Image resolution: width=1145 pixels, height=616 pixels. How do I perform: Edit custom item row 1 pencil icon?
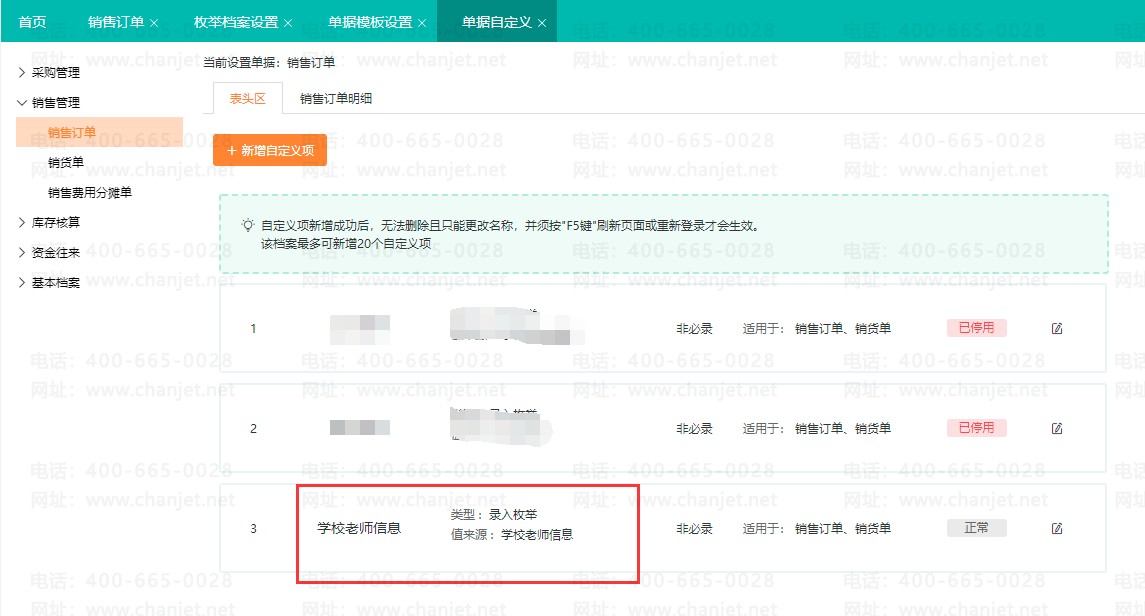1057,328
